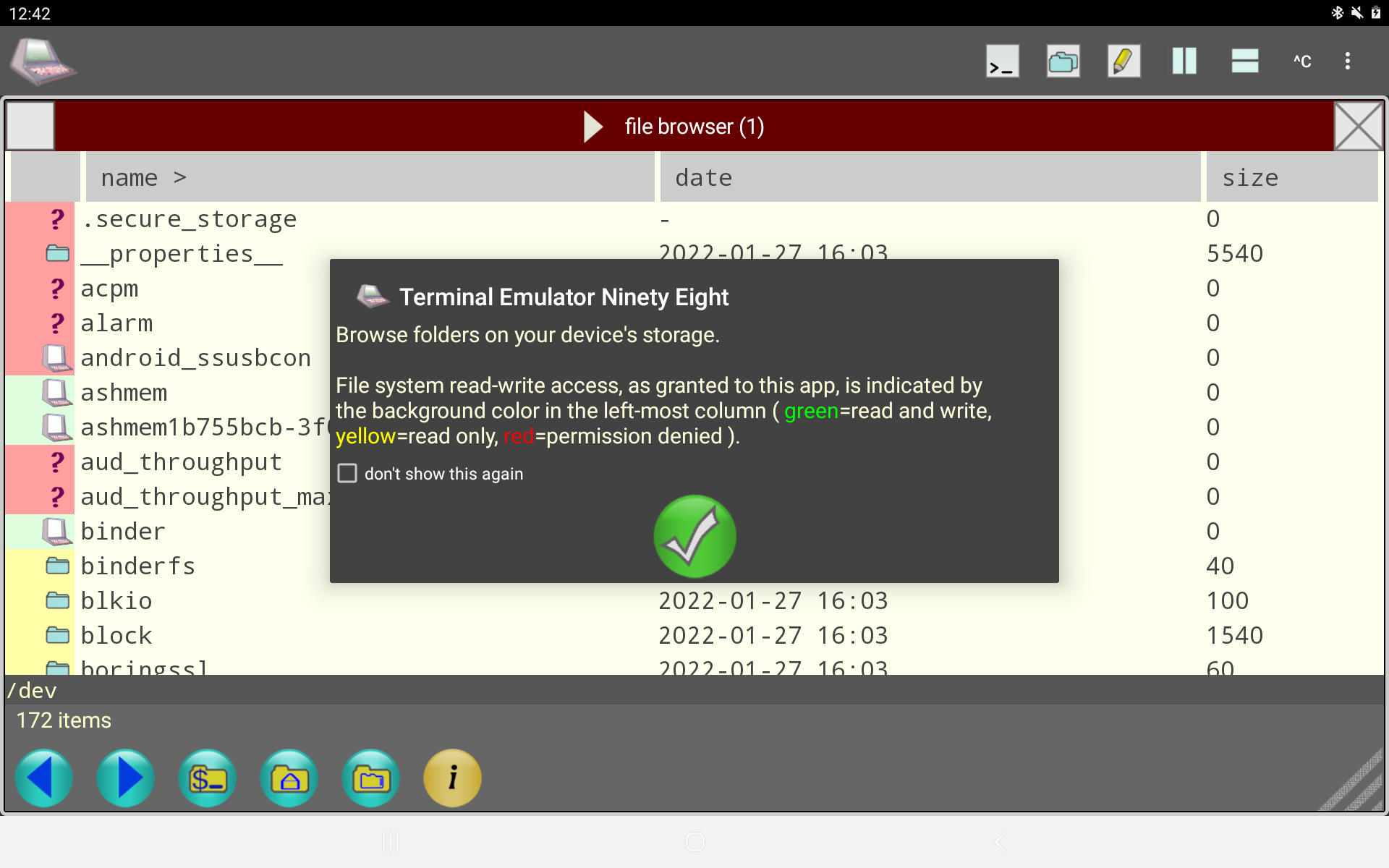Show info with yellow i button
1389x868 pixels.
click(x=452, y=778)
